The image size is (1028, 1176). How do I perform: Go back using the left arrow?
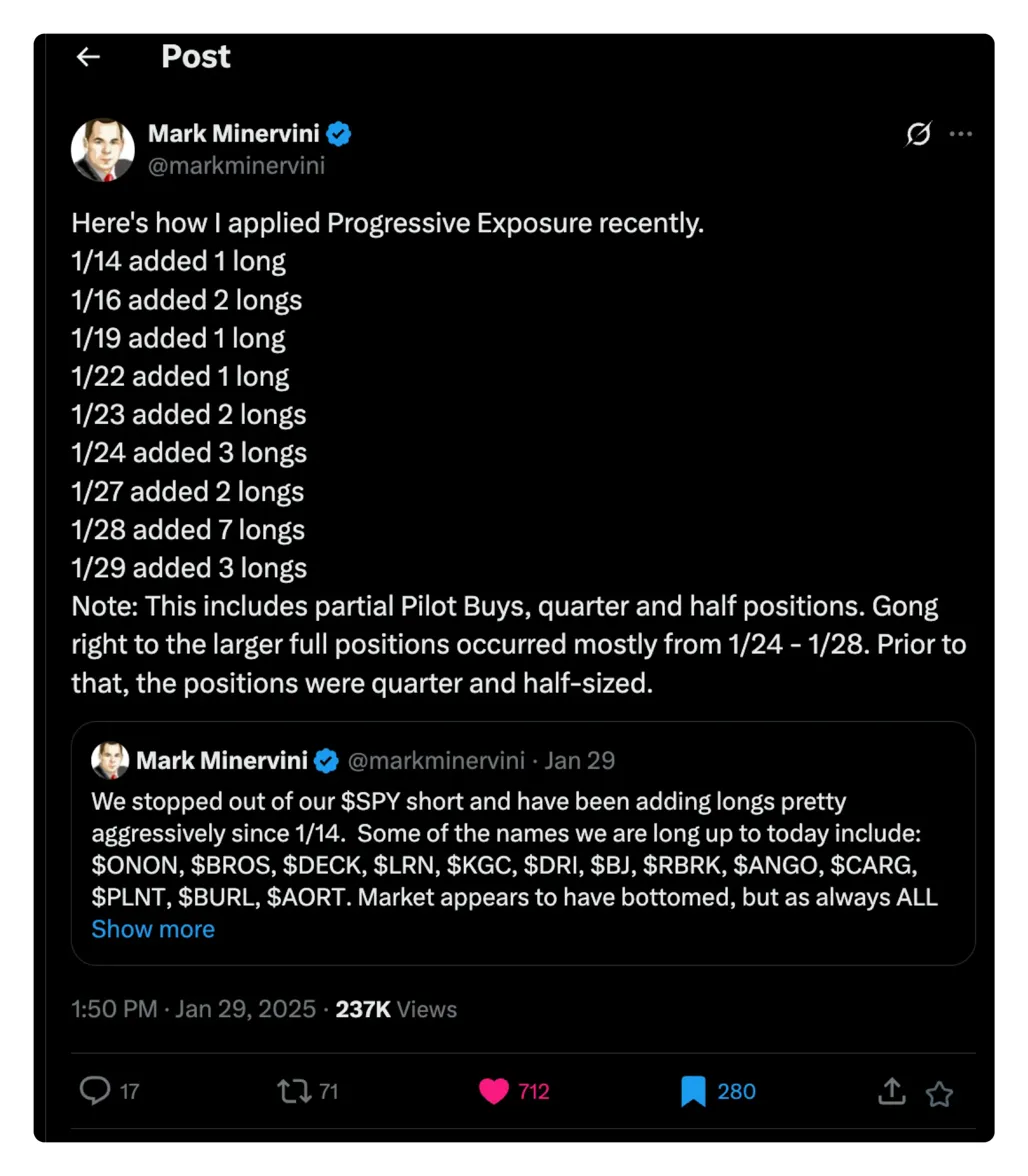pos(89,58)
